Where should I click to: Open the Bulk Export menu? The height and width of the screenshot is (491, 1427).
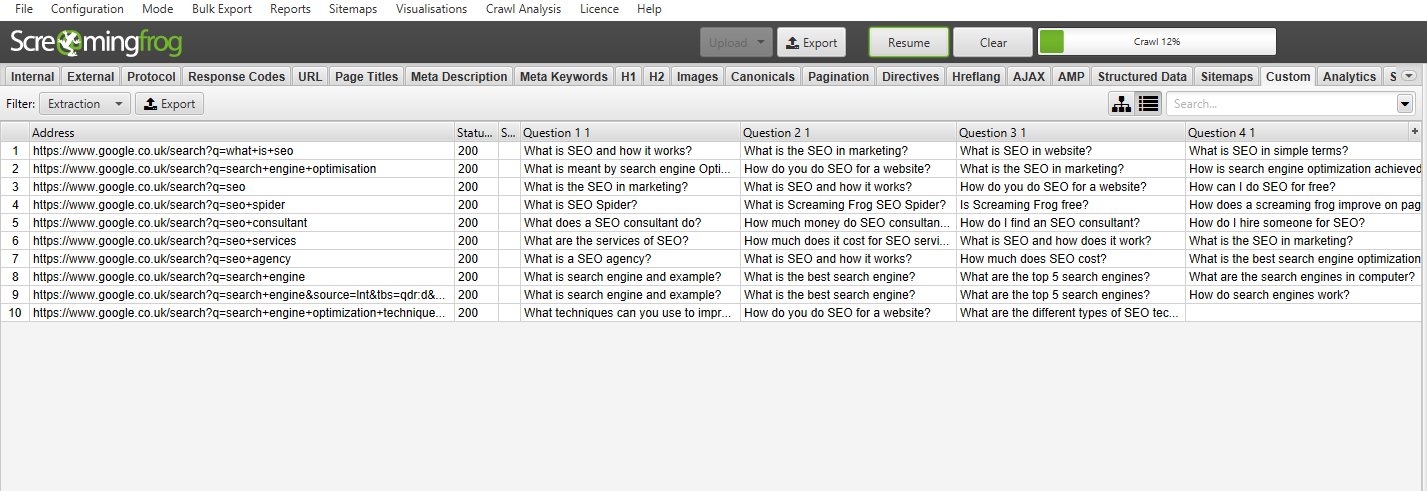pos(221,9)
